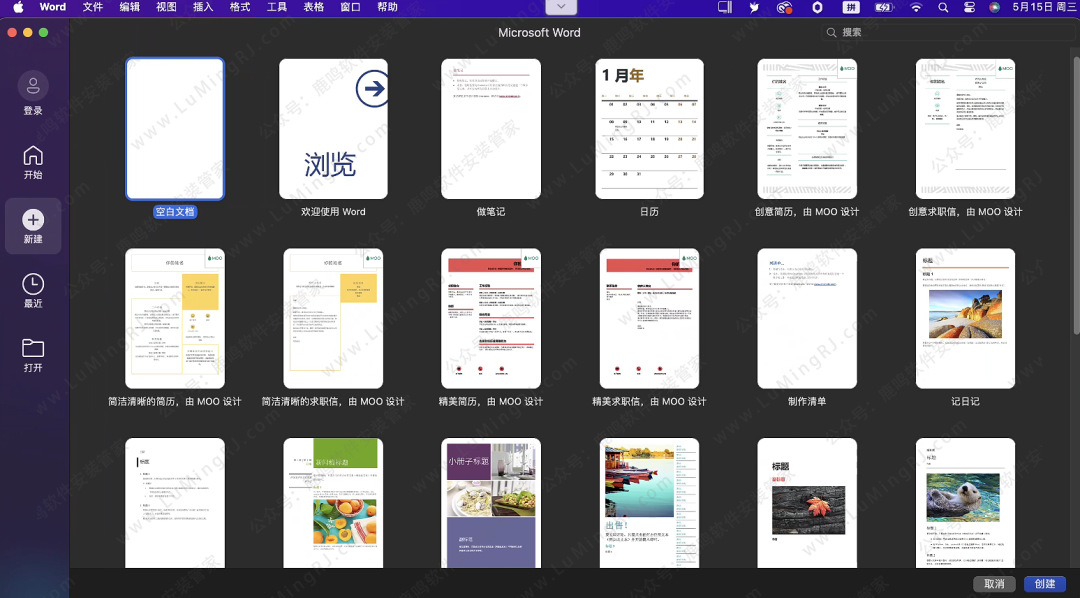Open the 开始 home icon in sidebar
1080x598 pixels.
[x=33, y=156]
